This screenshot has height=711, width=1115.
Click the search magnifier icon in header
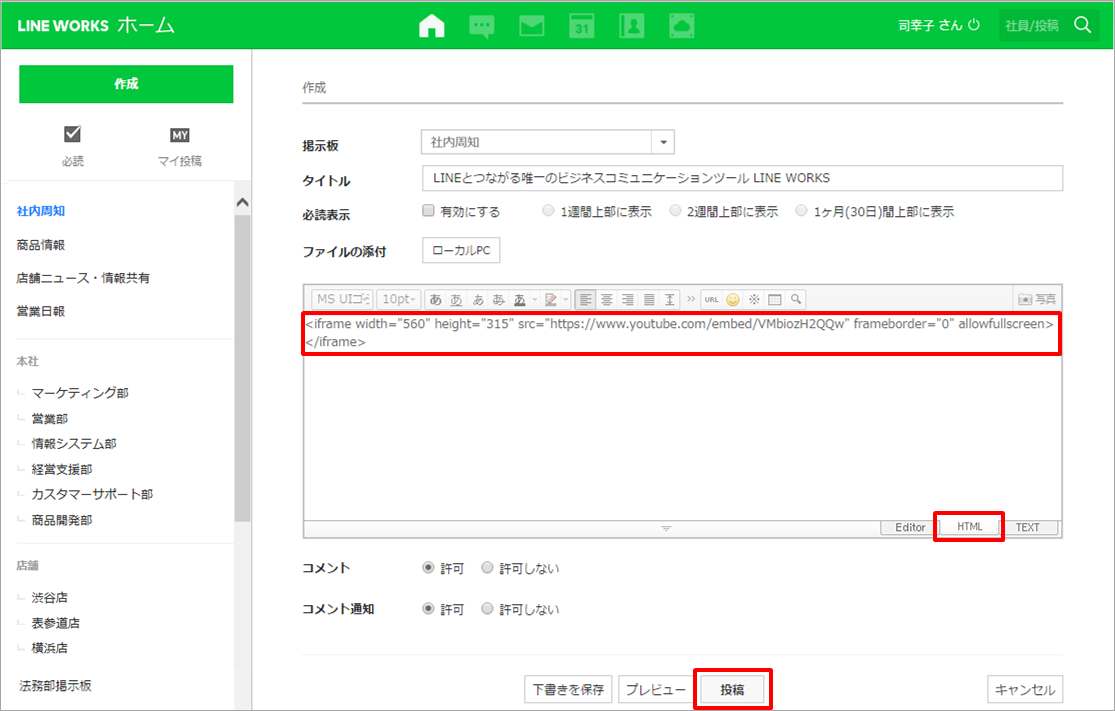tap(1083, 25)
